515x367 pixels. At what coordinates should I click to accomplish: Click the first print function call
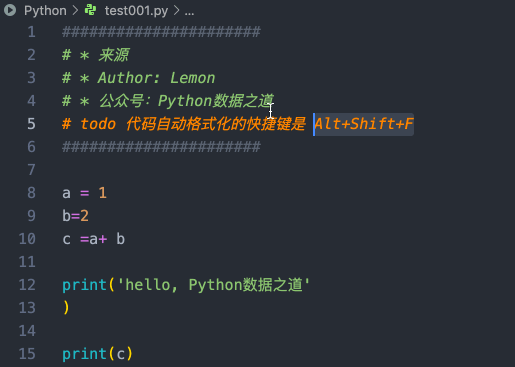click(x=84, y=285)
